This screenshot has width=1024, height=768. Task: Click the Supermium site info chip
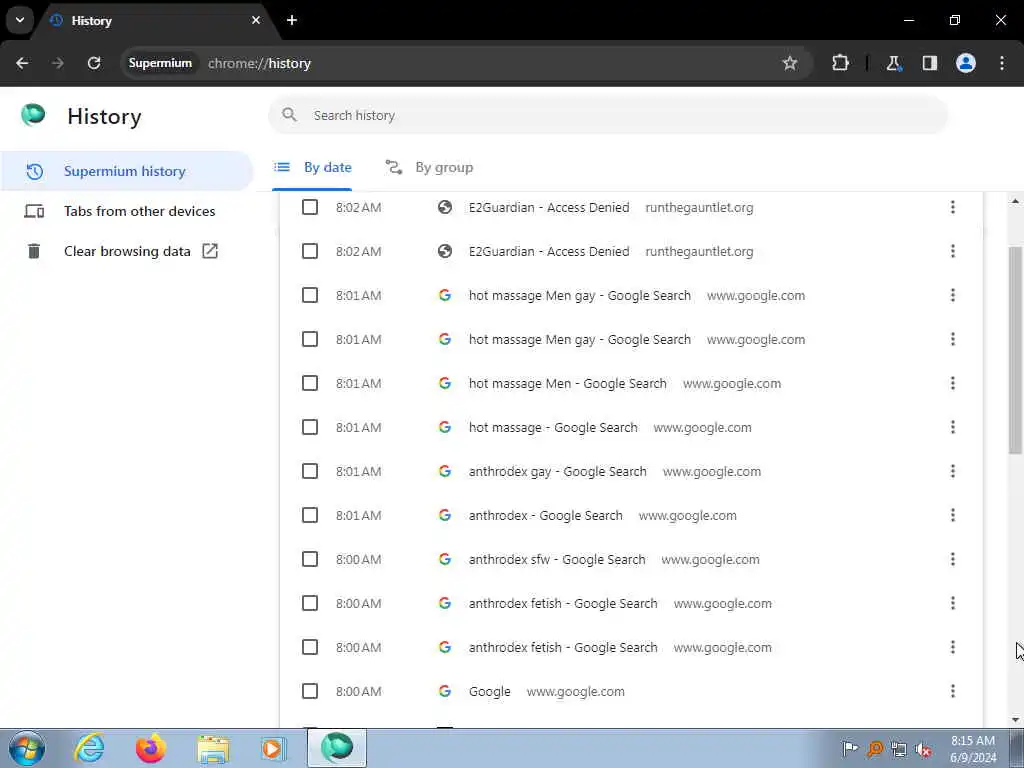(160, 63)
